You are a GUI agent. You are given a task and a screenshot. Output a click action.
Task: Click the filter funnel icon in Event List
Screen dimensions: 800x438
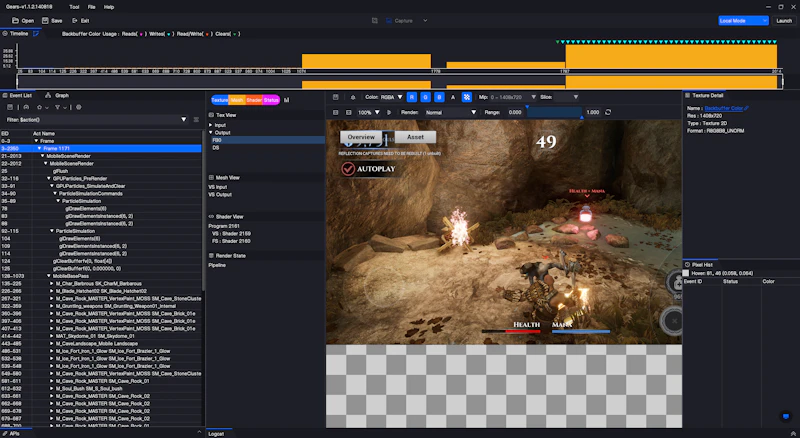[x=58, y=107]
